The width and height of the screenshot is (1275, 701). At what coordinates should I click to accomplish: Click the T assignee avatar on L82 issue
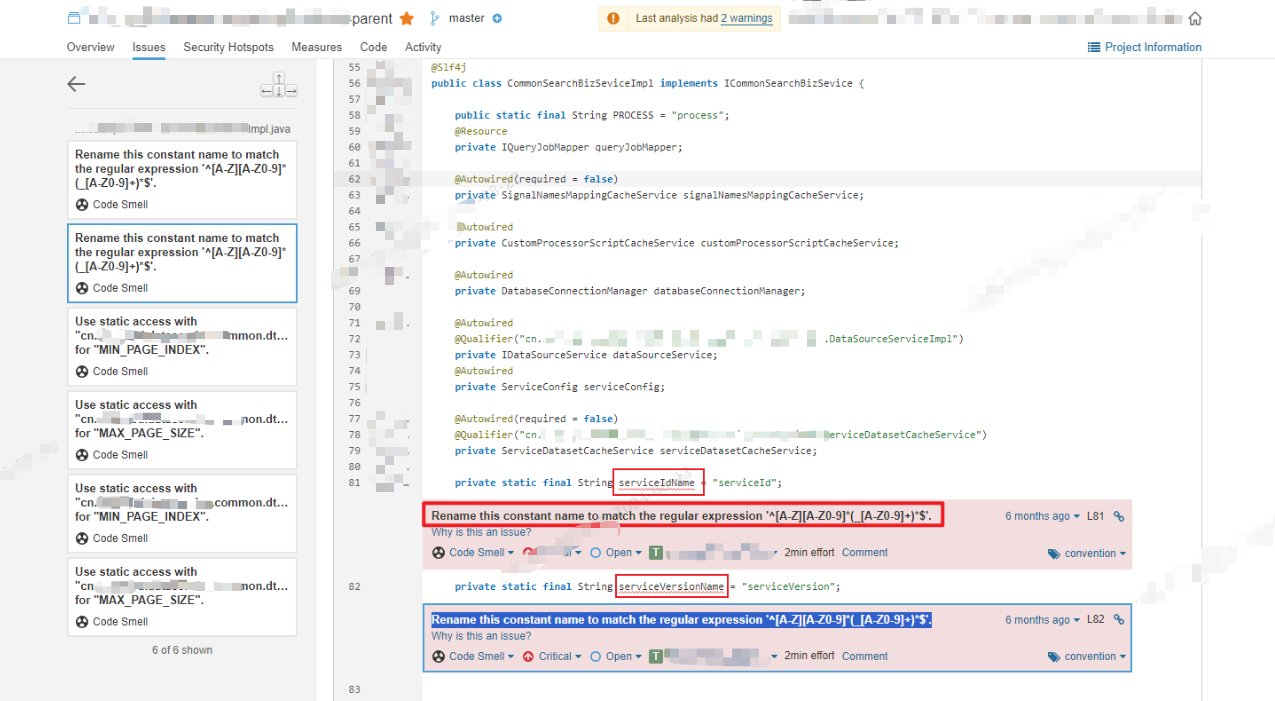point(655,657)
